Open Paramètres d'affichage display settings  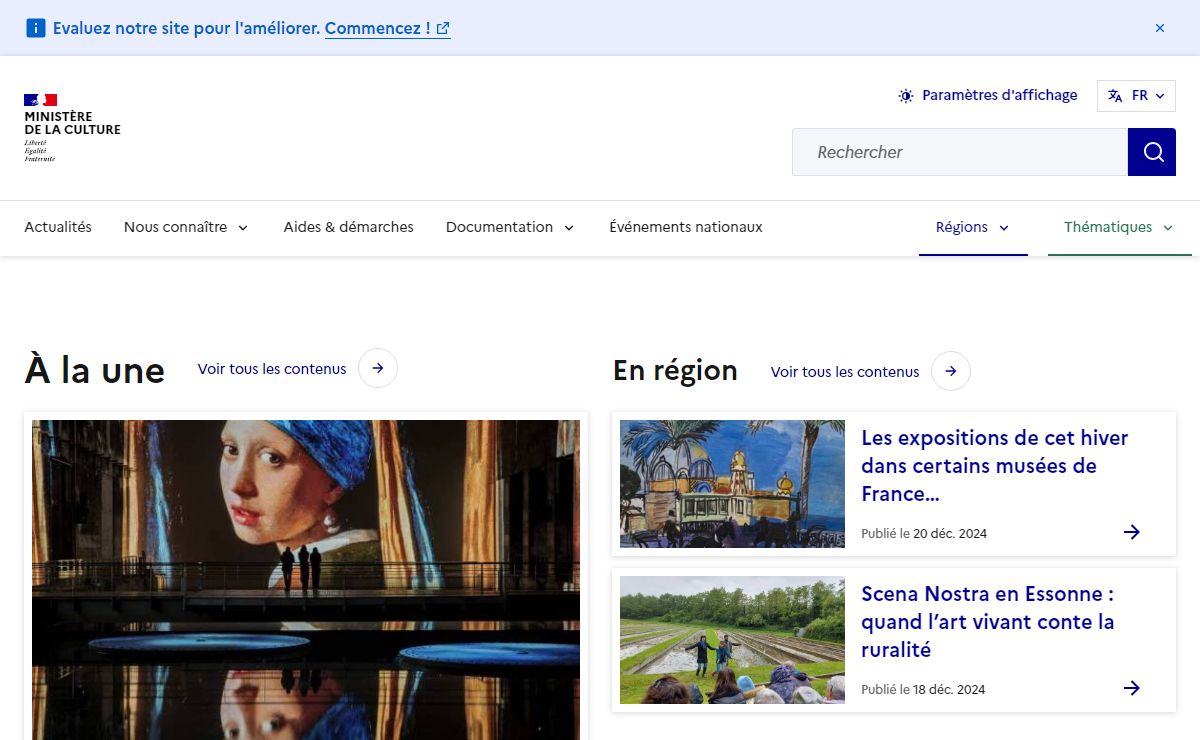[x=988, y=96]
